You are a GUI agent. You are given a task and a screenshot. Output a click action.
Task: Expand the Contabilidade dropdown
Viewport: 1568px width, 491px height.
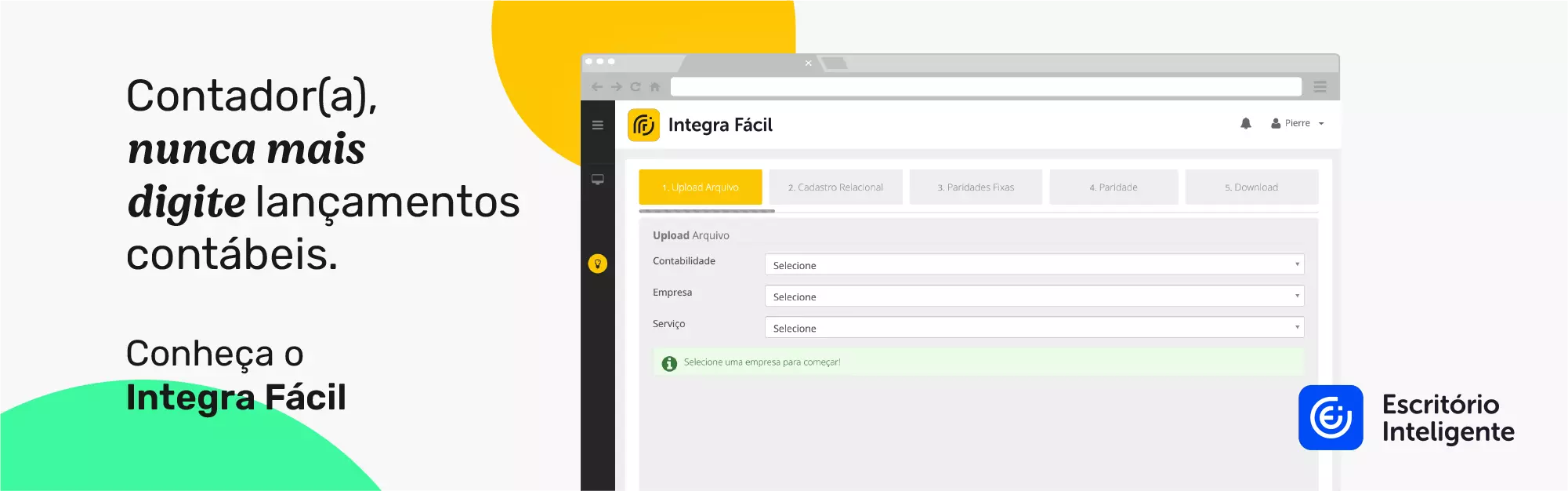[1034, 265]
